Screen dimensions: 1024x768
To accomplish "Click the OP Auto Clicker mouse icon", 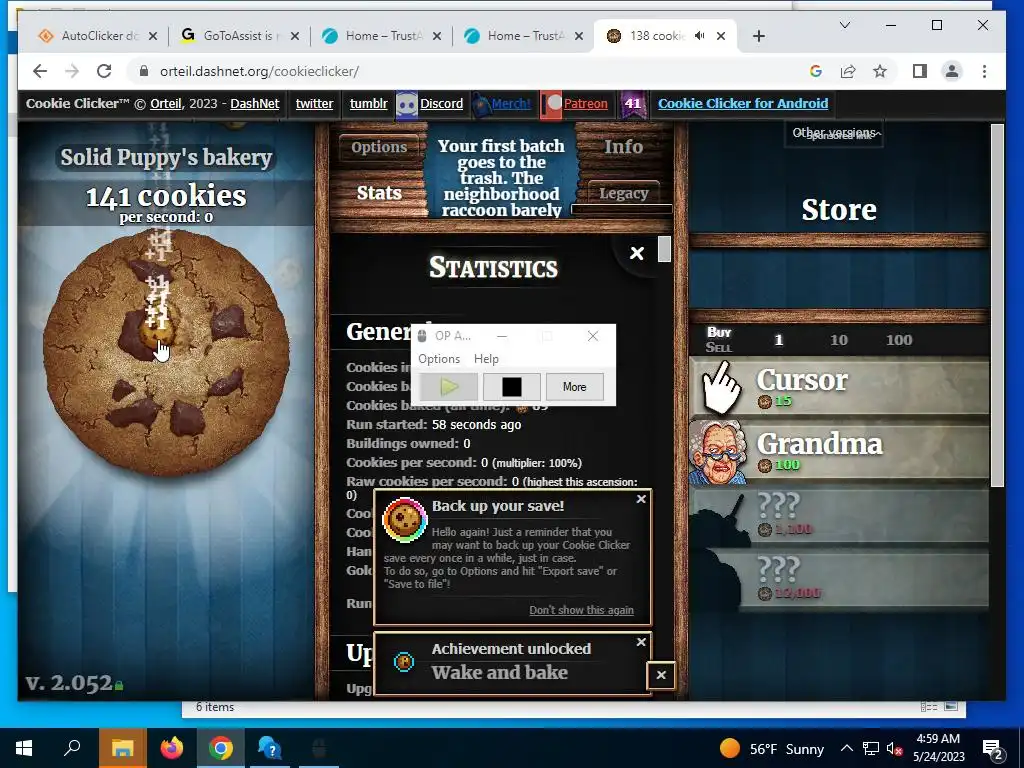I will tap(422, 336).
